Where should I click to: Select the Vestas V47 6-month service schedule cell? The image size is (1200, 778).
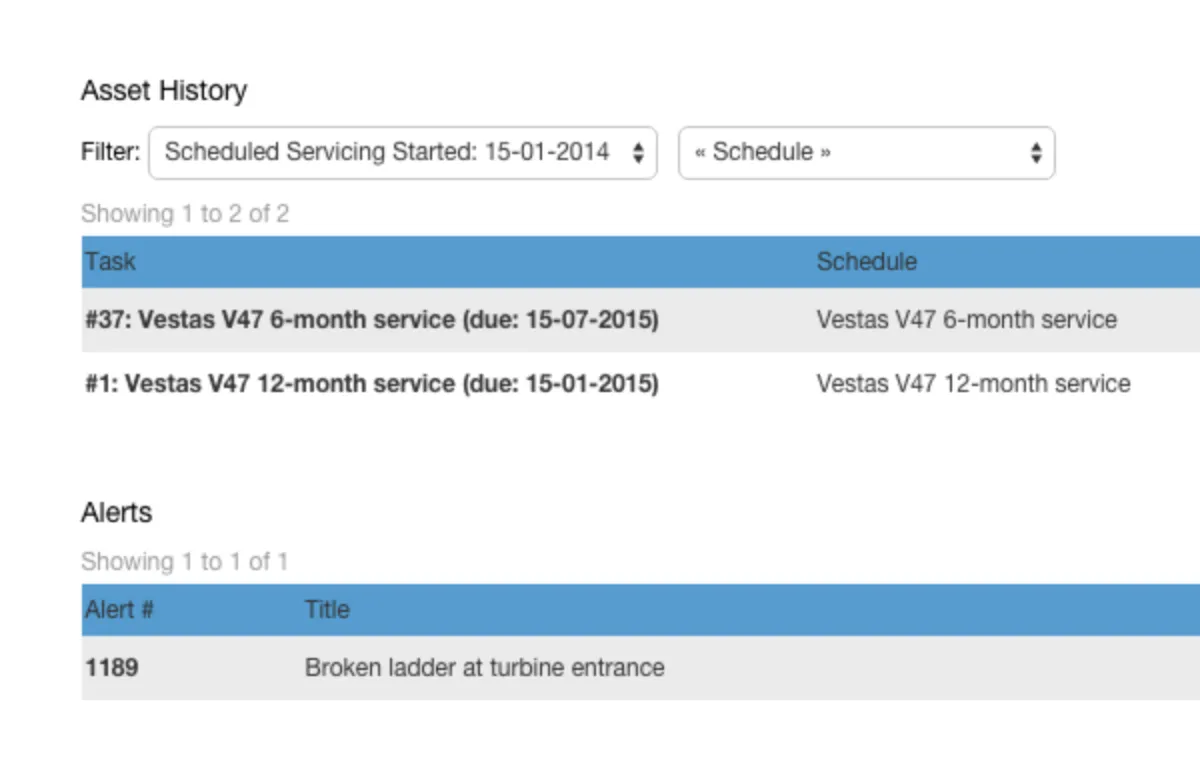(x=966, y=320)
